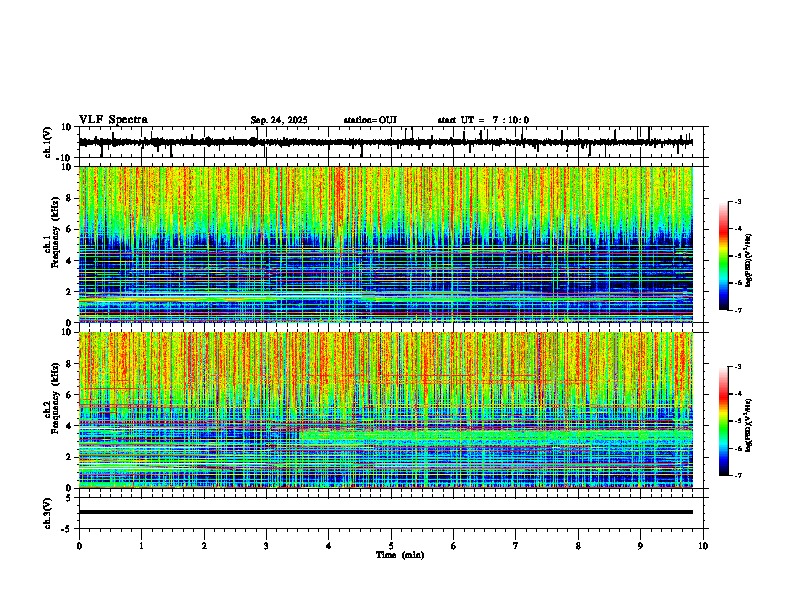Click the "5" tick of ch.3(V) axis
Viewport: 792px width, 612px height.
pos(70,498)
